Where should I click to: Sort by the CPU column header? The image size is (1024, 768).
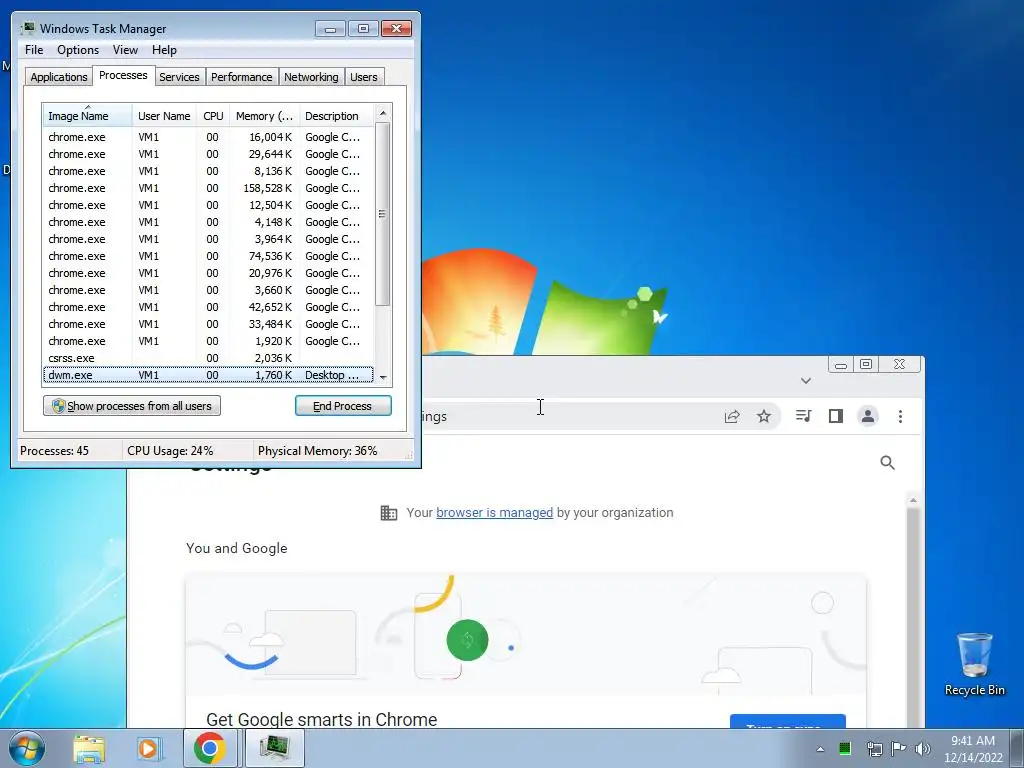(x=213, y=116)
